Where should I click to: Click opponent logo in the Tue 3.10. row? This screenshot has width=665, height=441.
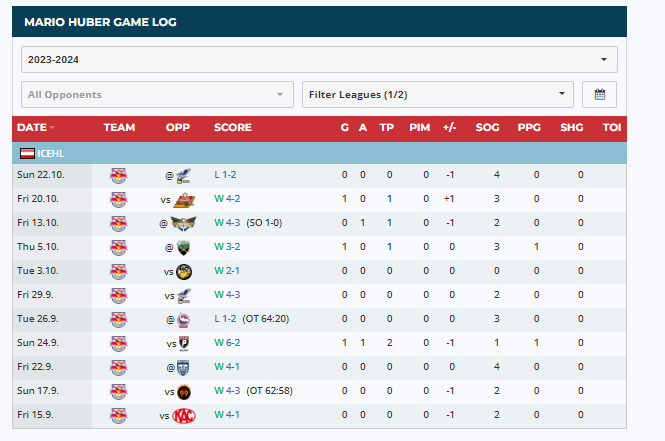pos(184,271)
